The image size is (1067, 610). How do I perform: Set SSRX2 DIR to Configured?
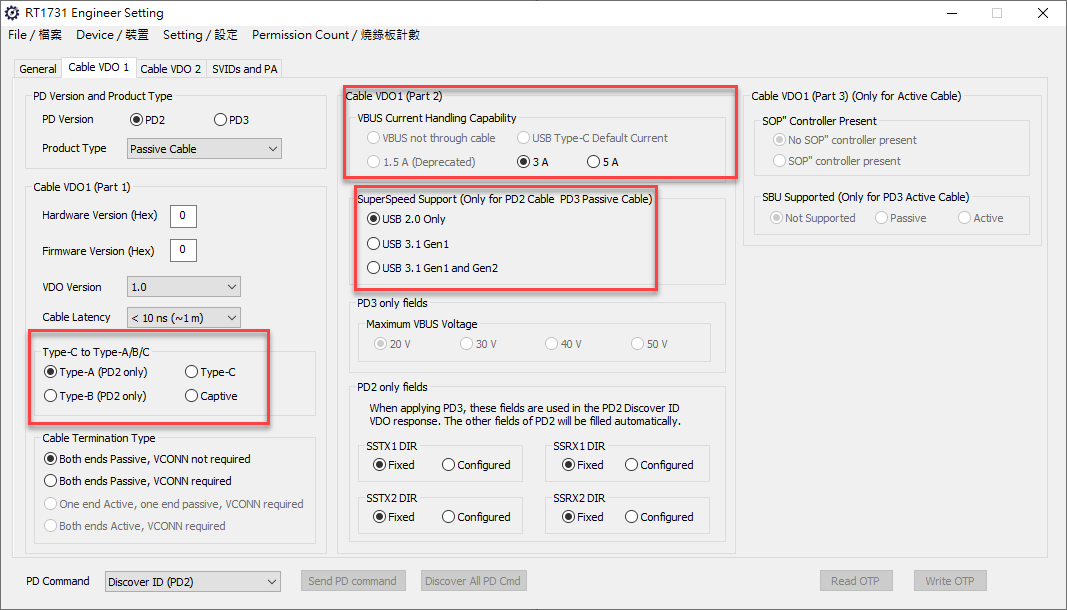tap(632, 517)
